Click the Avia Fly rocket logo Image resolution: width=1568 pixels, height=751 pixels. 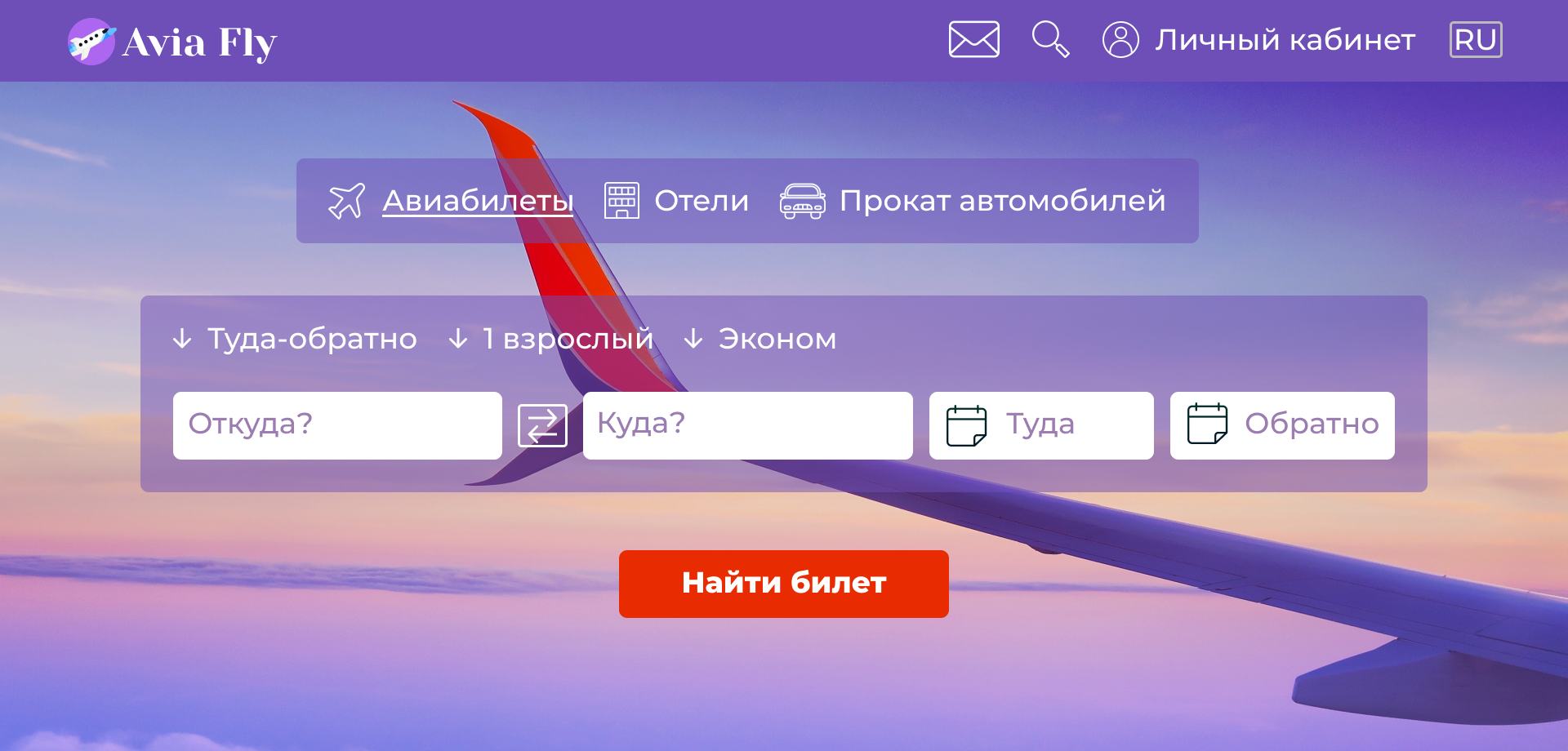(x=91, y=42)
